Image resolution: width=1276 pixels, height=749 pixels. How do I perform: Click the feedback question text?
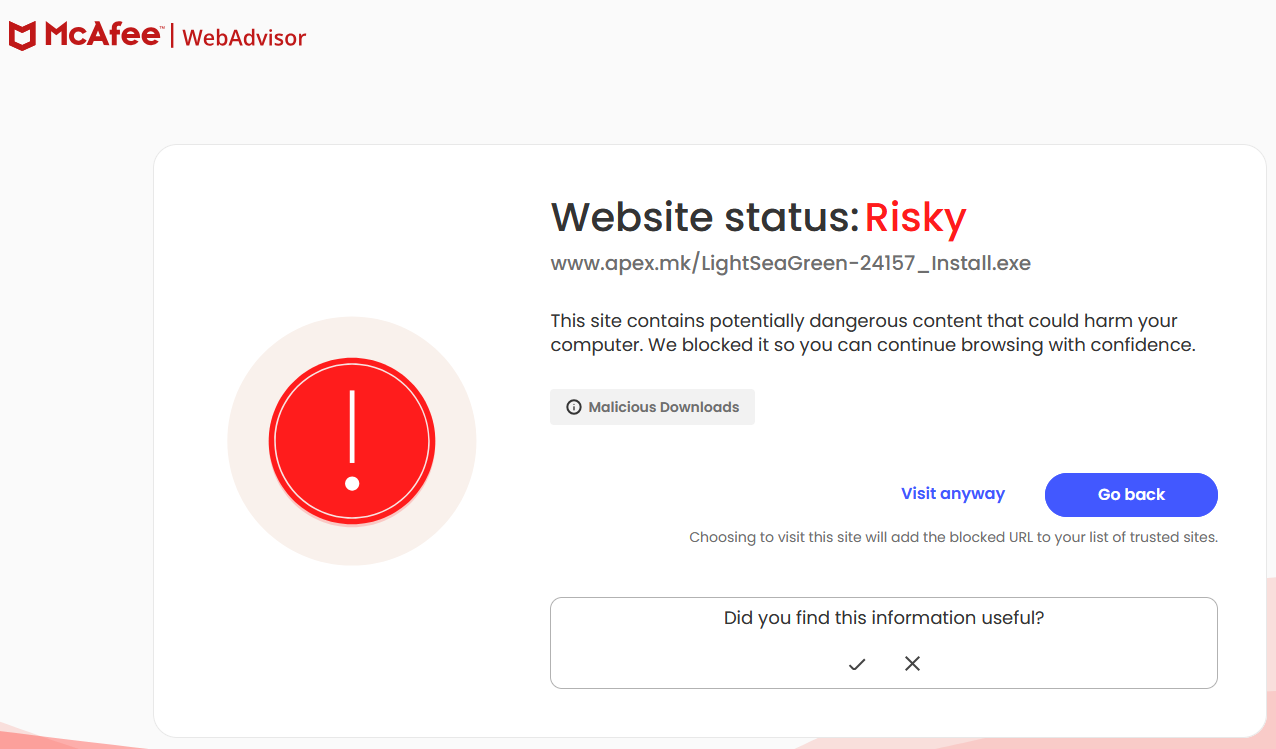[884, 618]
